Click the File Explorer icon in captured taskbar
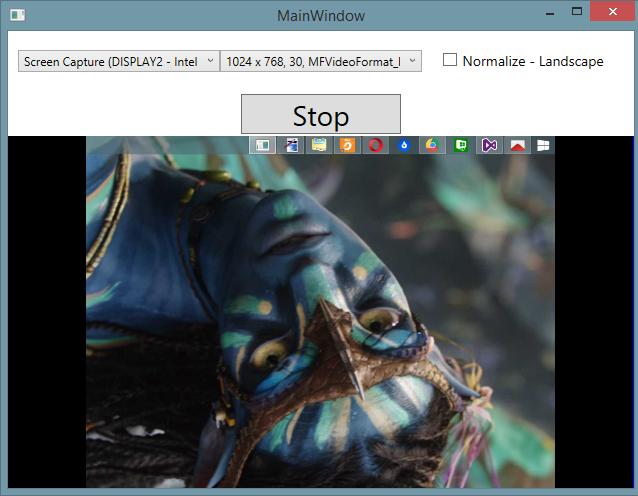The width and height of the screenshot is (638, 496). point(319,145)
